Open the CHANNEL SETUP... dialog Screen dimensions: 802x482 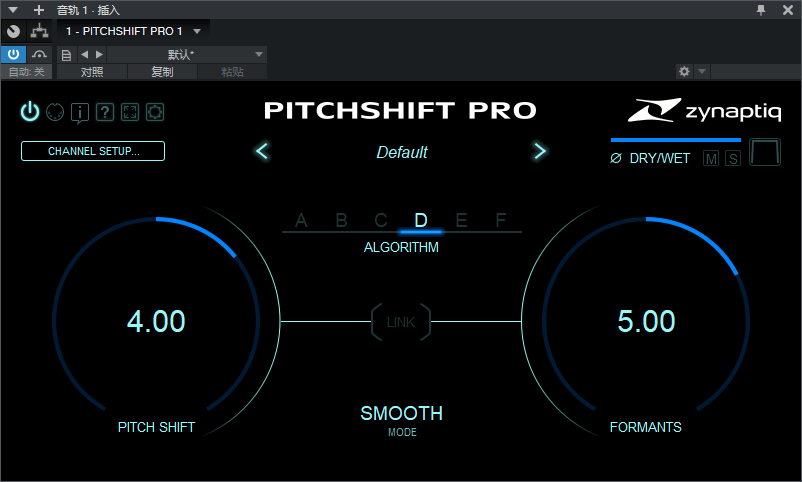pos(93,151)
